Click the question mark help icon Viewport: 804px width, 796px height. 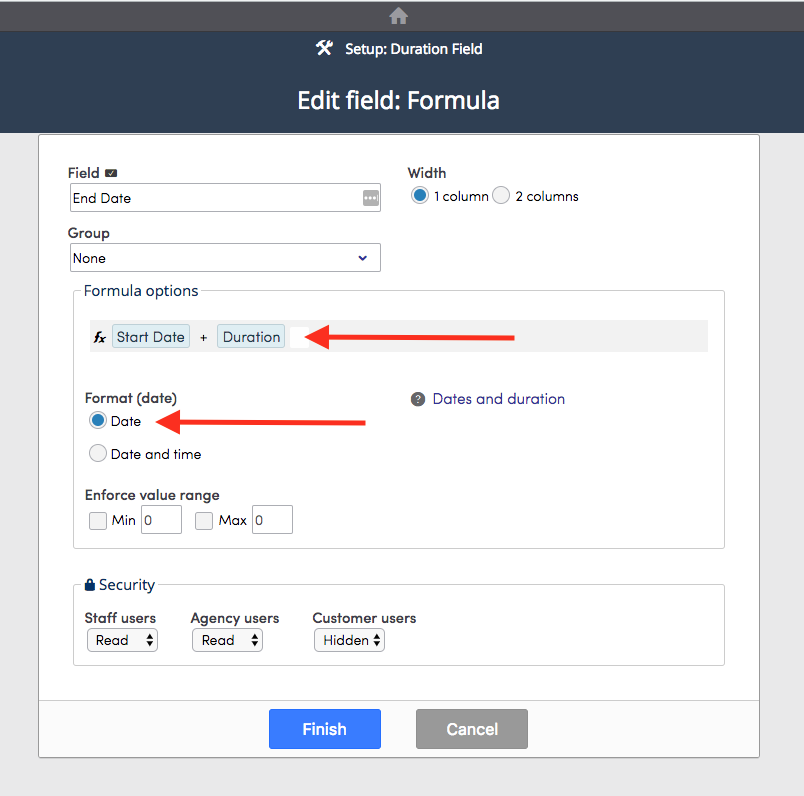[x=417, y=398]
